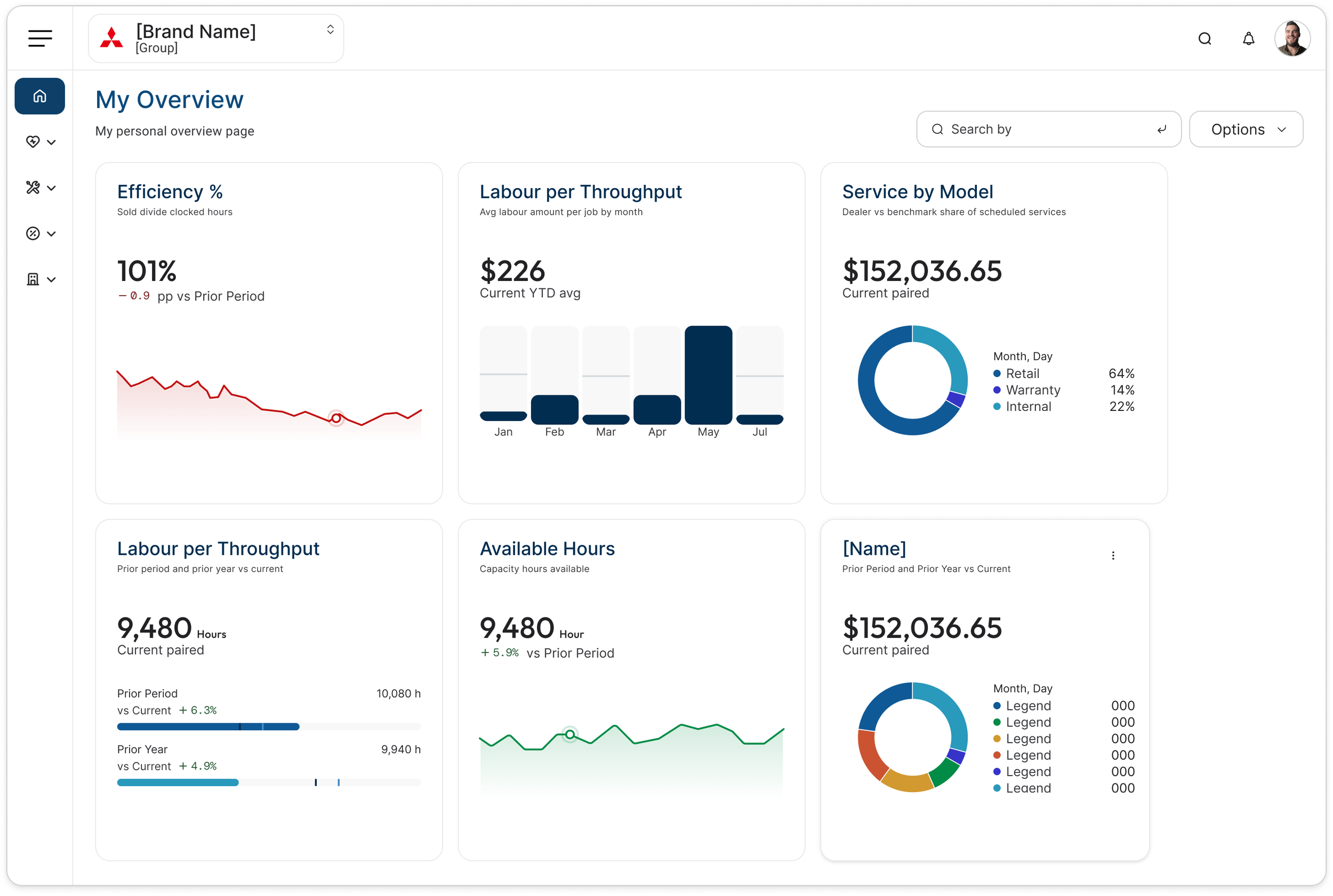Click the Feb bar in Labour chart
Viewport: 1333px width, 896px height.
point(555,410)
